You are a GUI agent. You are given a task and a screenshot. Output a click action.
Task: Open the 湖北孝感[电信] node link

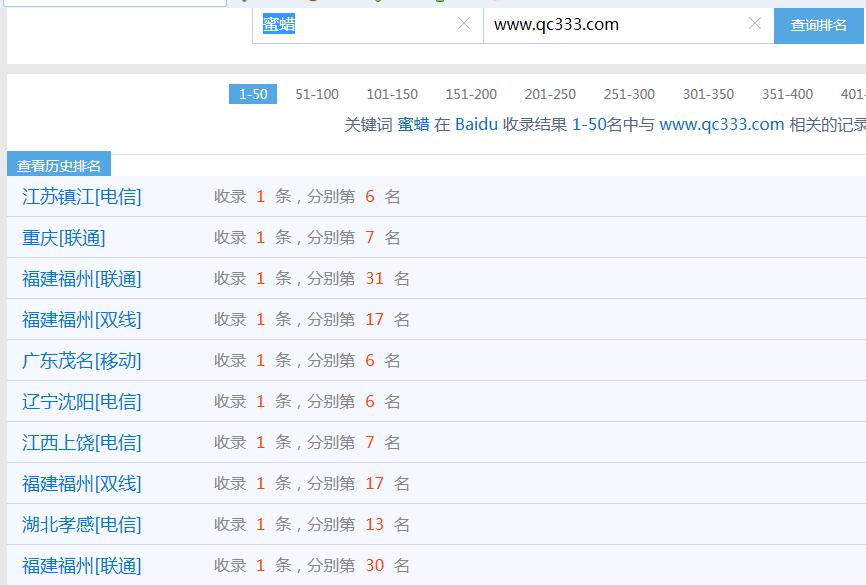82,525
